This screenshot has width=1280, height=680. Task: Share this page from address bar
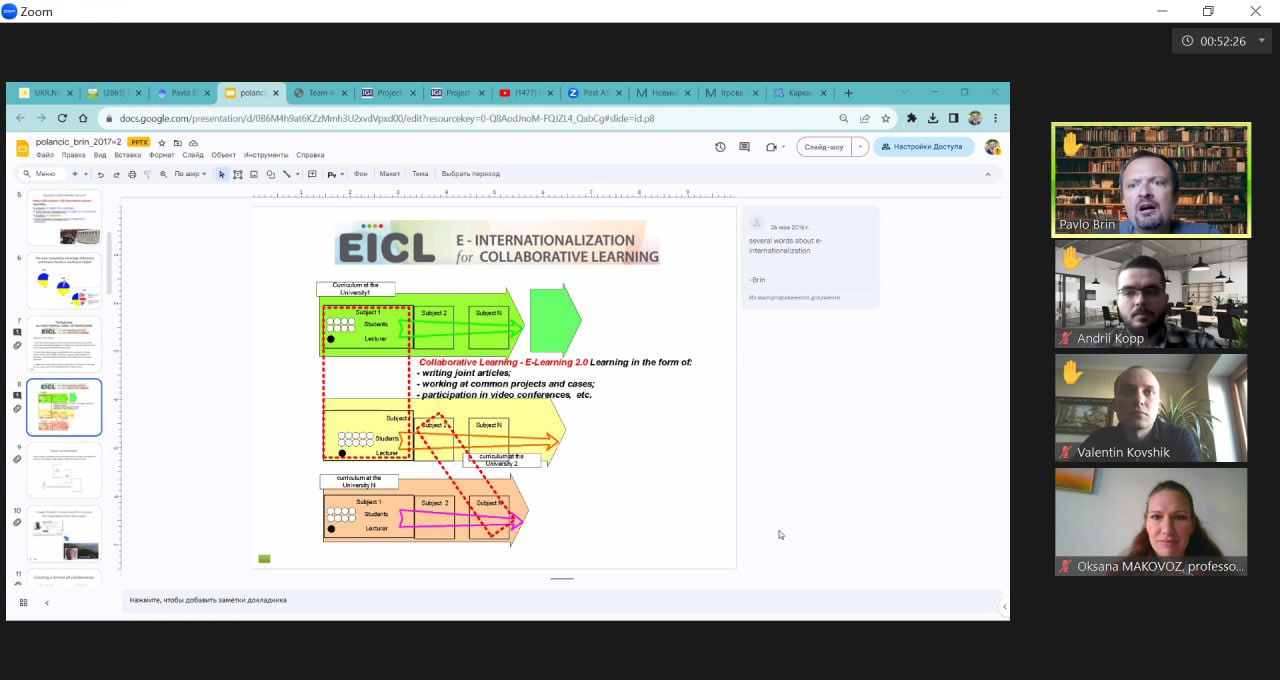865,118
